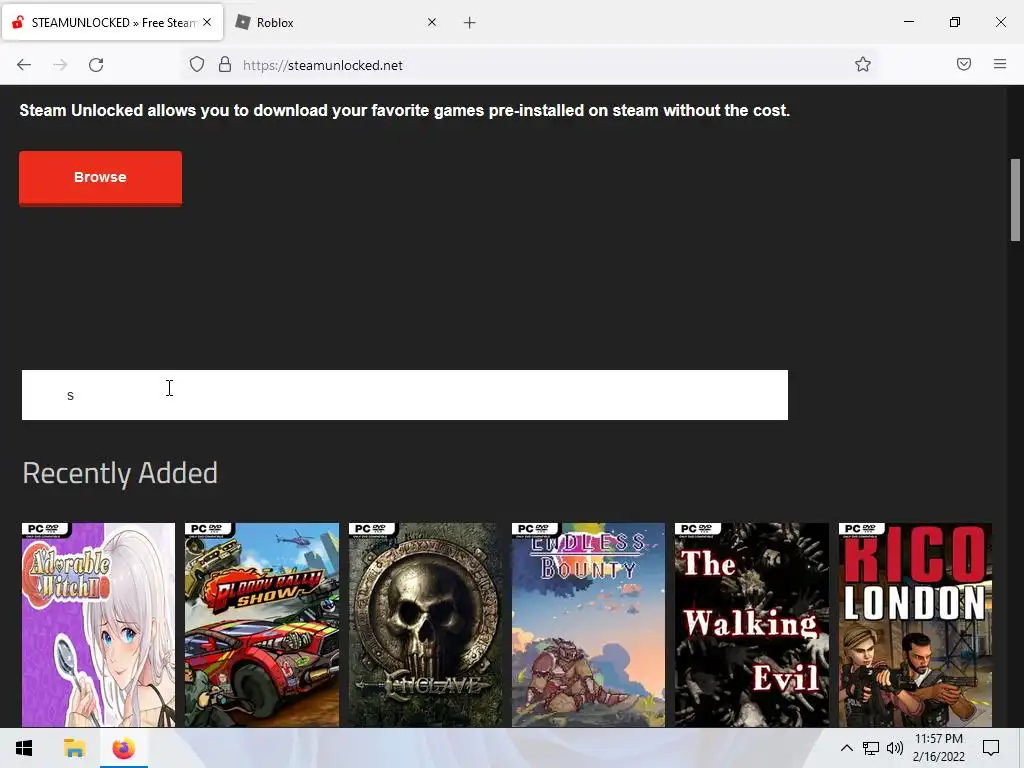Open the Endless Bounty game cover
This screenshot has height=768, width=1024.
[x=588, y=624]
